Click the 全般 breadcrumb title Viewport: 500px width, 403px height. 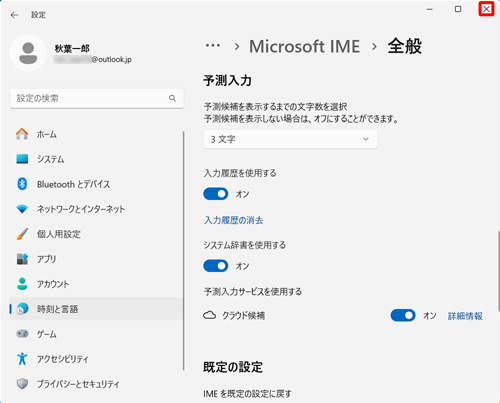click(405, 46)
